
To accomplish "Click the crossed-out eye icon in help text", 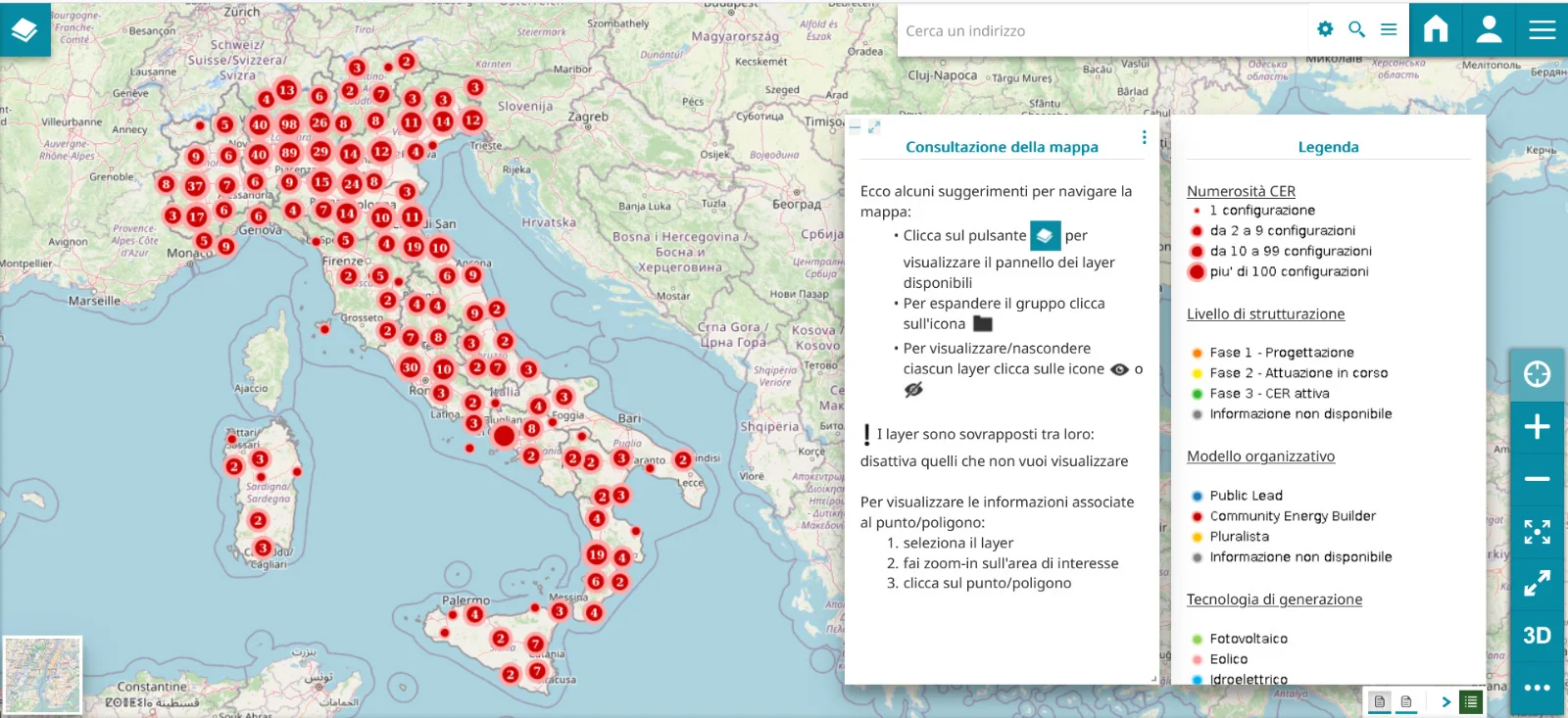I will coord(913,389).
